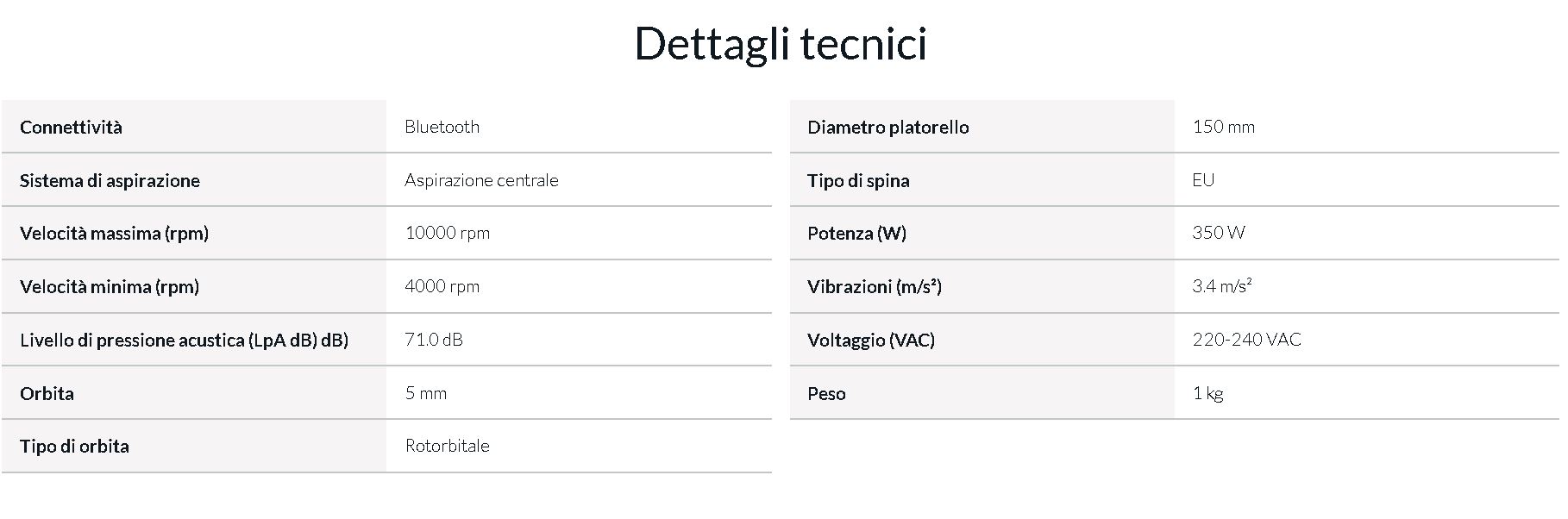This screenshot has width=1568, height=519.
Task: Select the Sistema di aspirazione label
Action: pyautogui.click(x=110, y=180)
